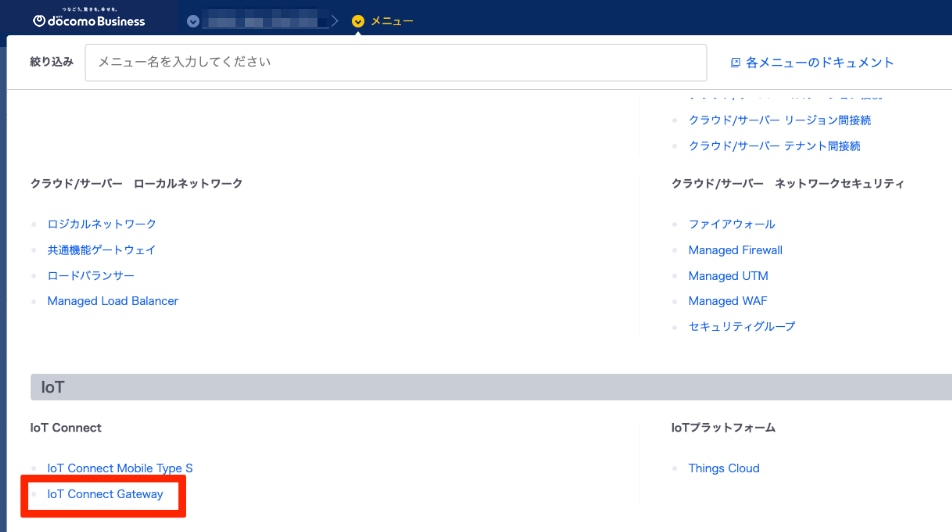Click the IoTプラットフォーム subheading
Viewport: 952px width, 532px height.
click(x=723, y=428)
